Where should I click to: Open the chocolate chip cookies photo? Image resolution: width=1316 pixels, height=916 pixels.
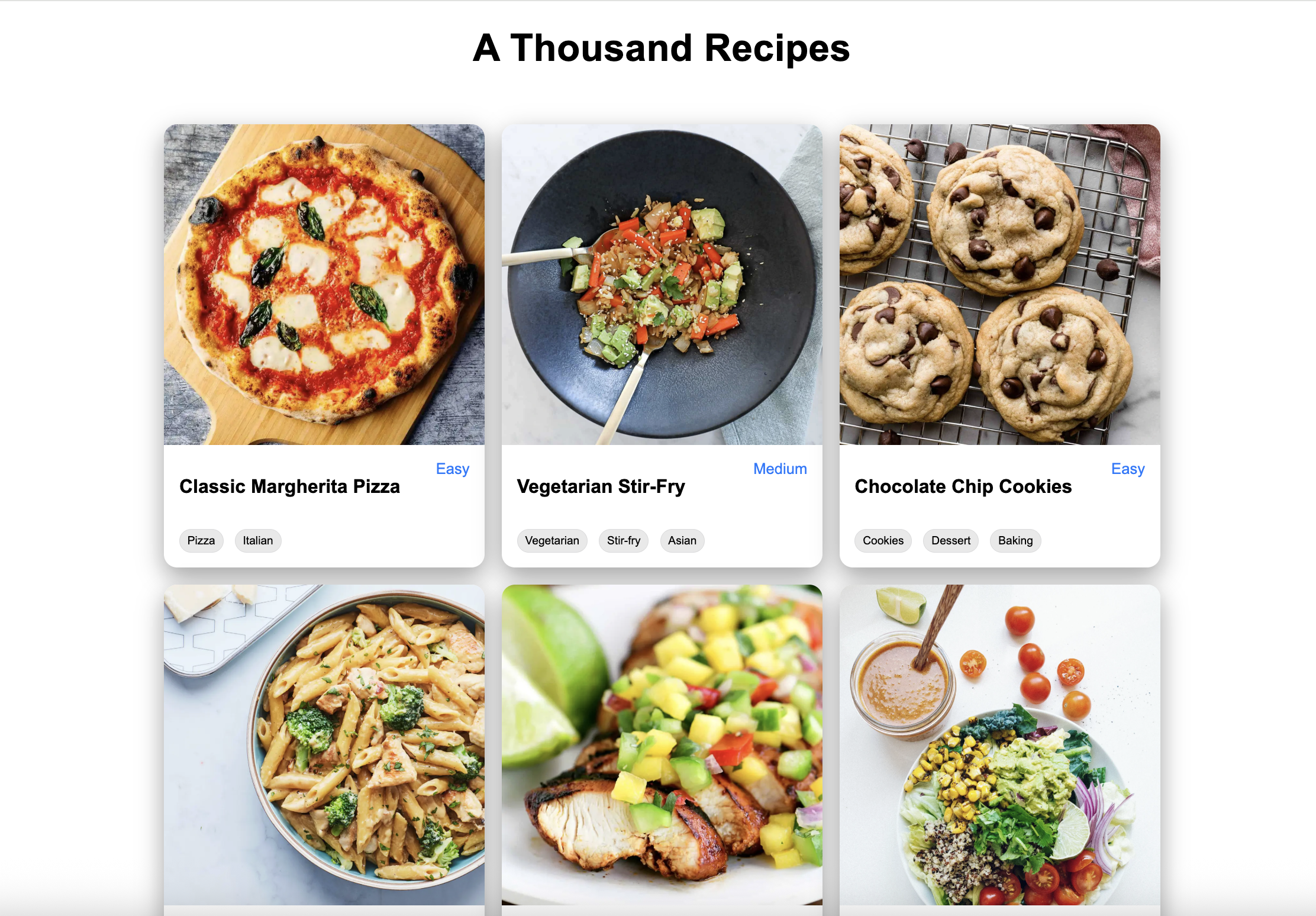(1000, 285)
